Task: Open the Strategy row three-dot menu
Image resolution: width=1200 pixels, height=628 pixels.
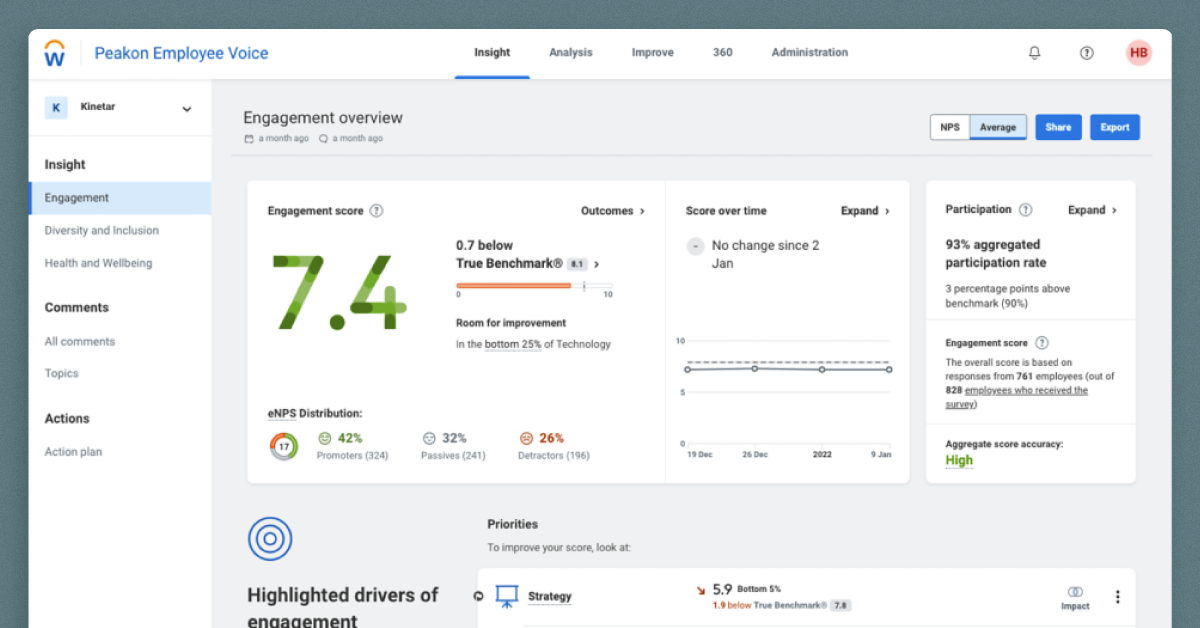Action: 1117,597
